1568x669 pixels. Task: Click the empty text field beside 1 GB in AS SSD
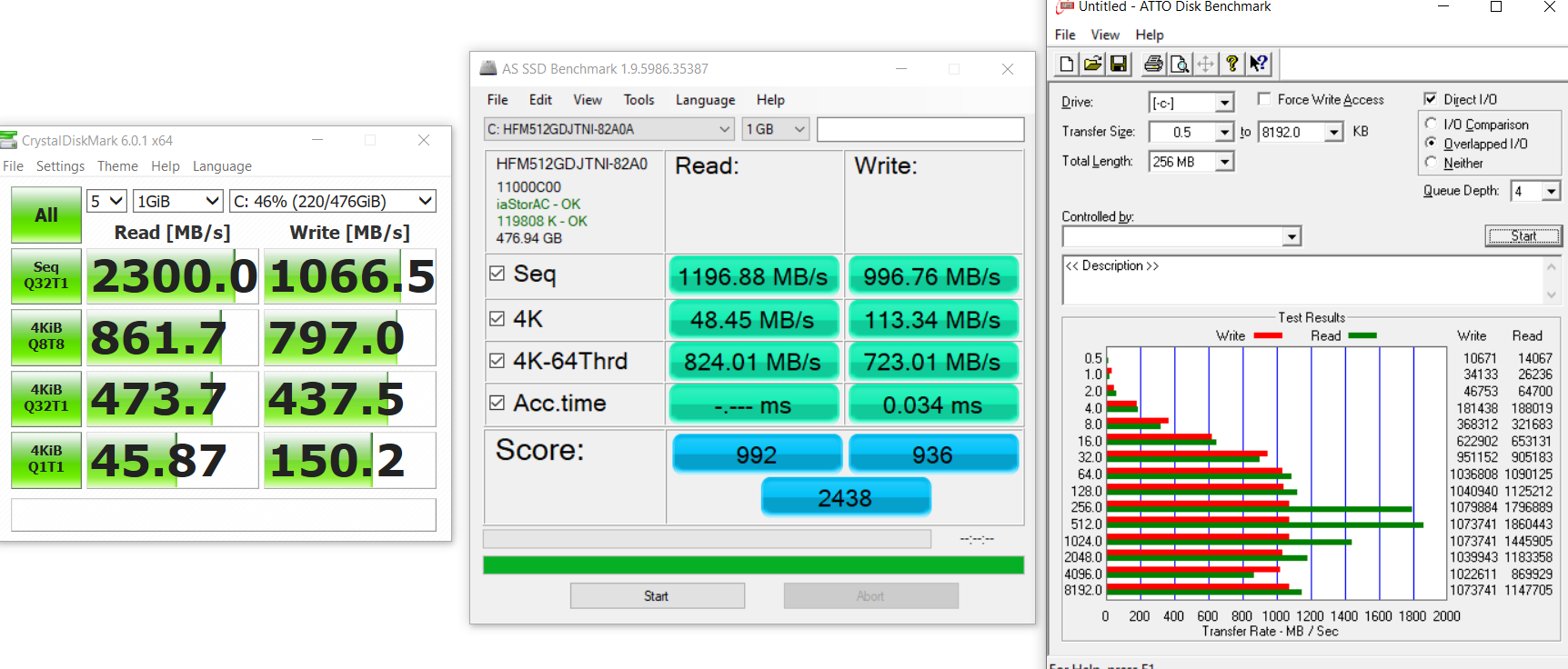point(920,129)
